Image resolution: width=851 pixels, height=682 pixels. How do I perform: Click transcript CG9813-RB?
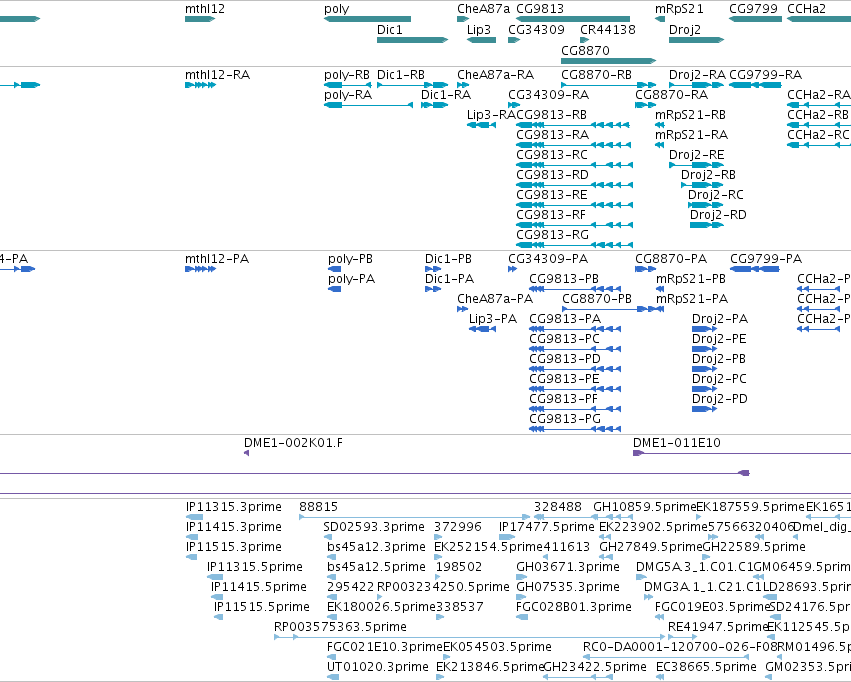point(573,125)
